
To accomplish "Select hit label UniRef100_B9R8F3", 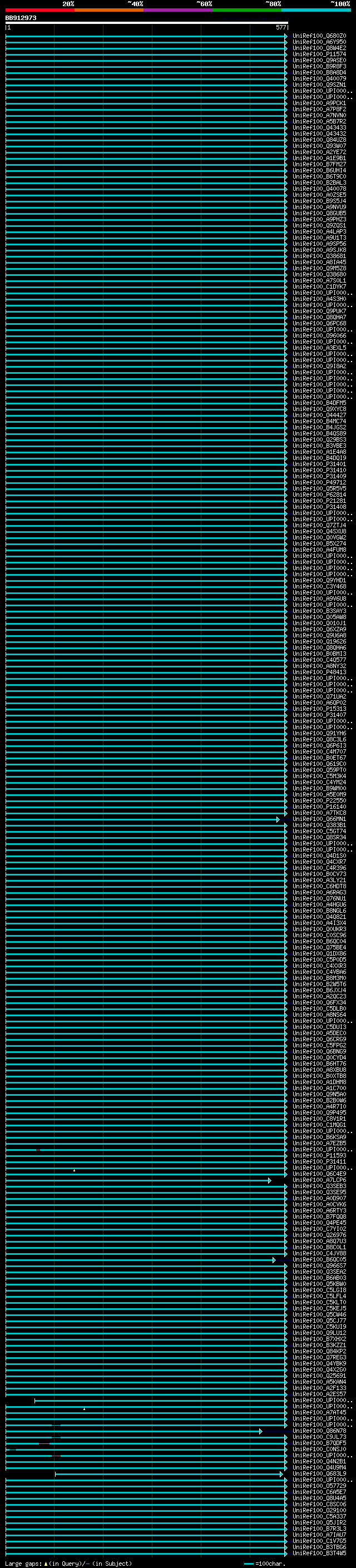I will (319, 66).
